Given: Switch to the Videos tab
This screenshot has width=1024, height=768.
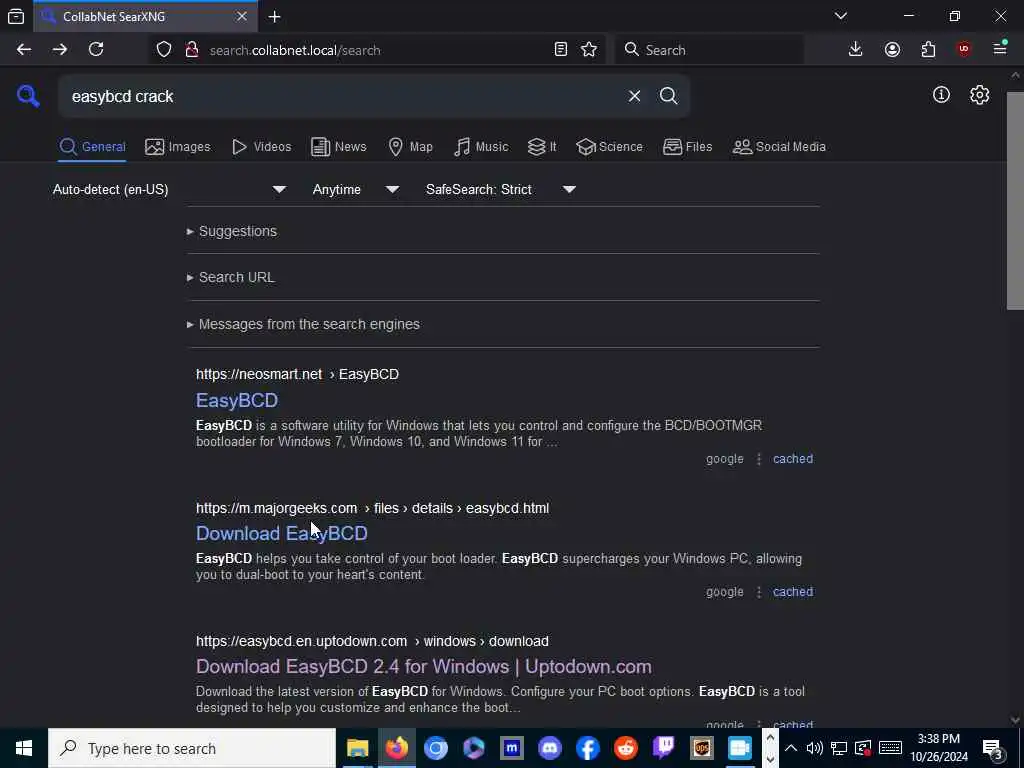Looking at the screenshot, I should [261, 147].
